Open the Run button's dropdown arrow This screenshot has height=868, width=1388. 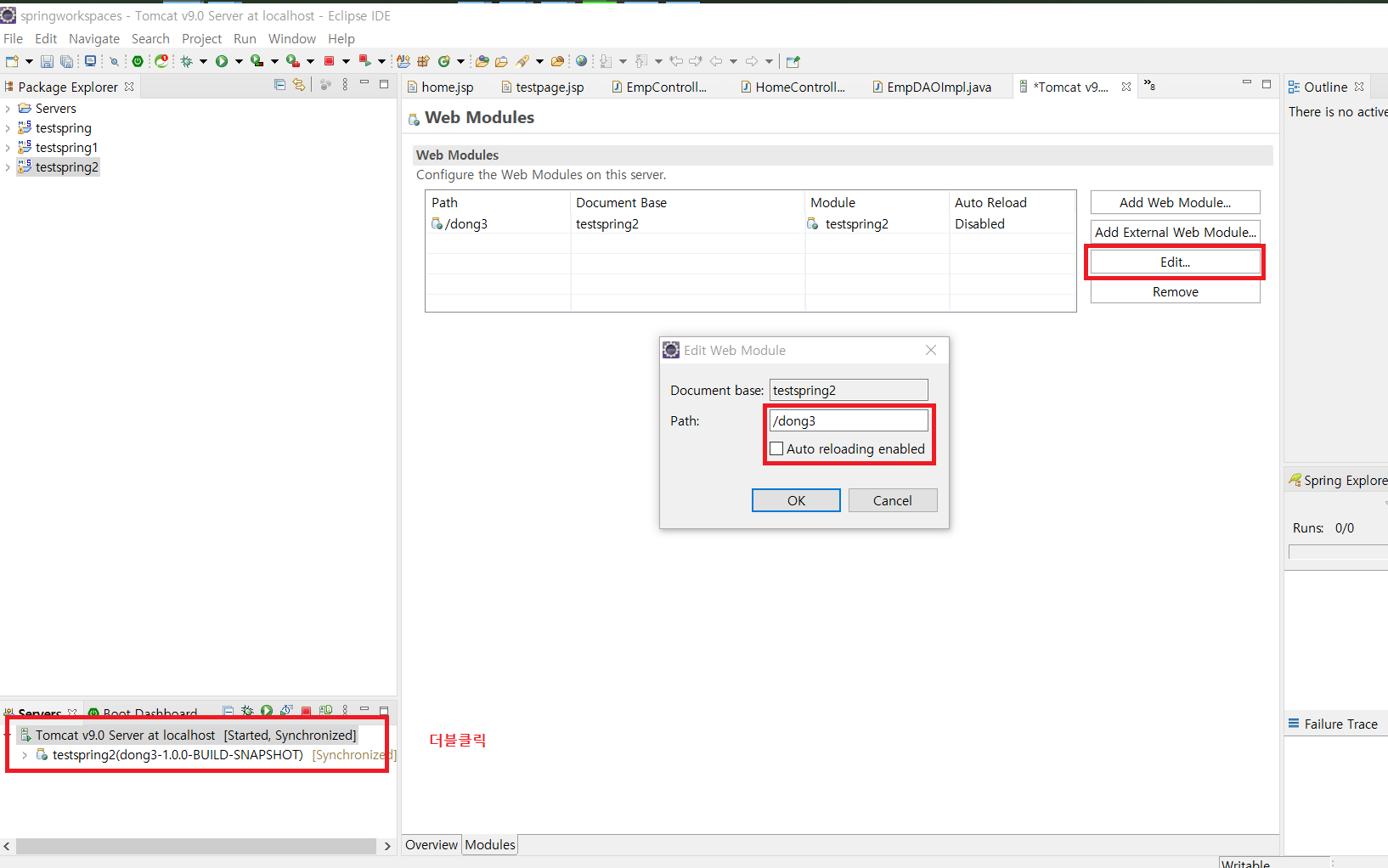coord(239,61)
